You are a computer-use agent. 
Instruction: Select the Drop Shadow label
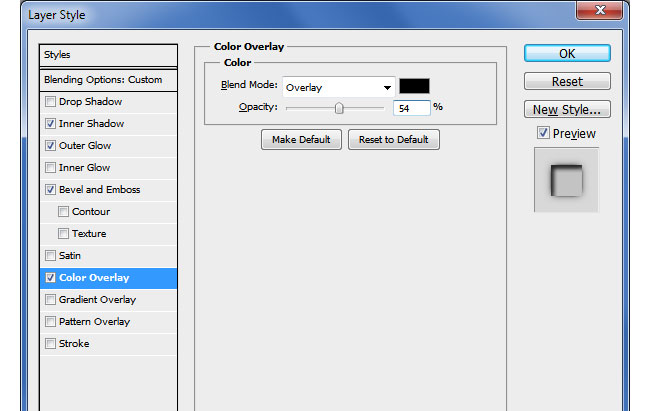(90, 102)
